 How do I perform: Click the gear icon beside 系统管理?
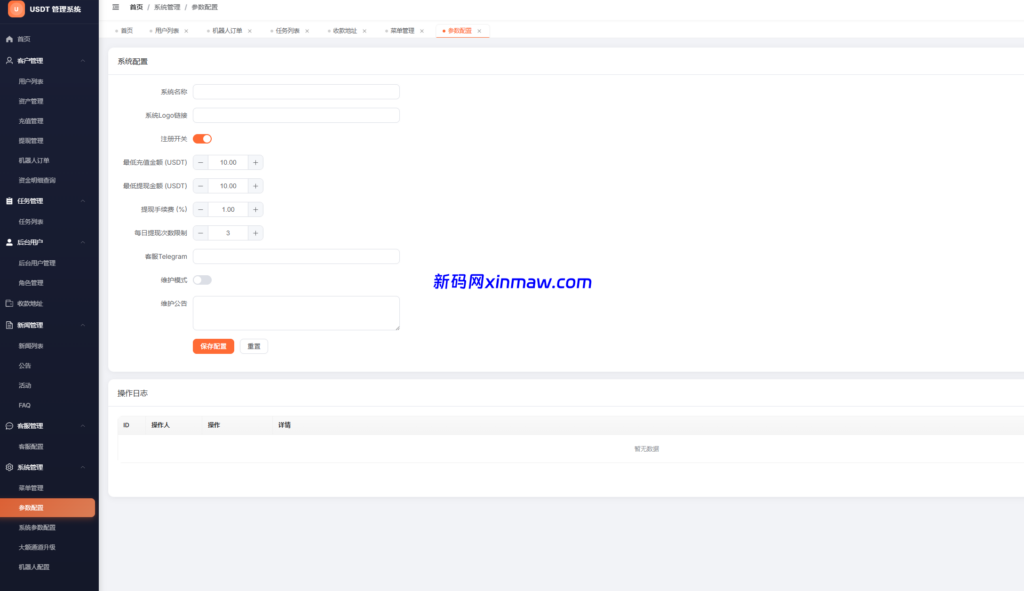point(8,467)
